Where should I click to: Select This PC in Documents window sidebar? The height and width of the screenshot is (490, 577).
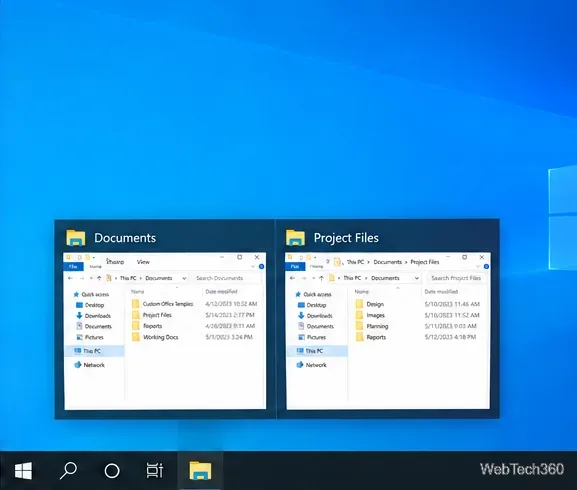[x=95, y=351]
